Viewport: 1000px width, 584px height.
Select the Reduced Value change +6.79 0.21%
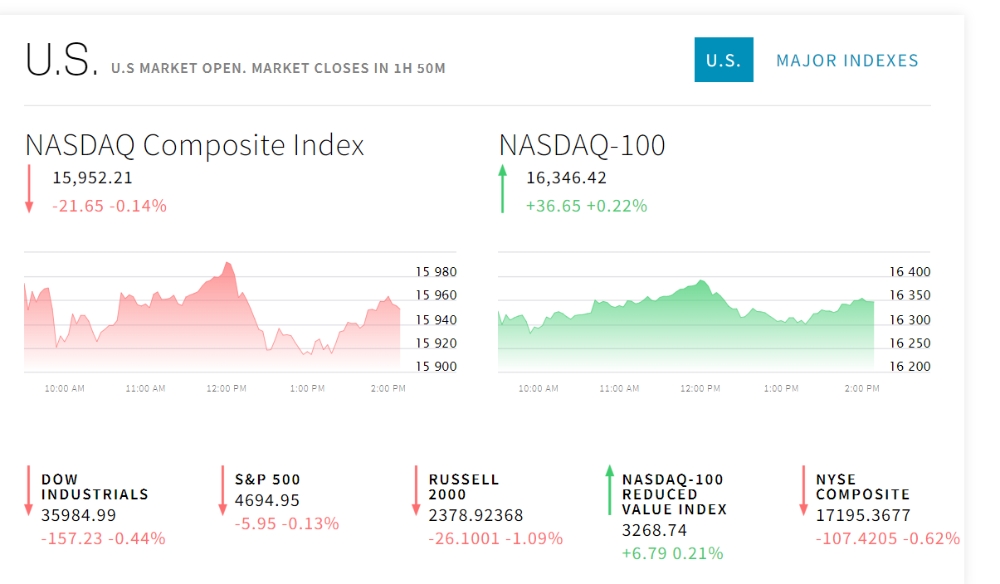pos(673,553)
